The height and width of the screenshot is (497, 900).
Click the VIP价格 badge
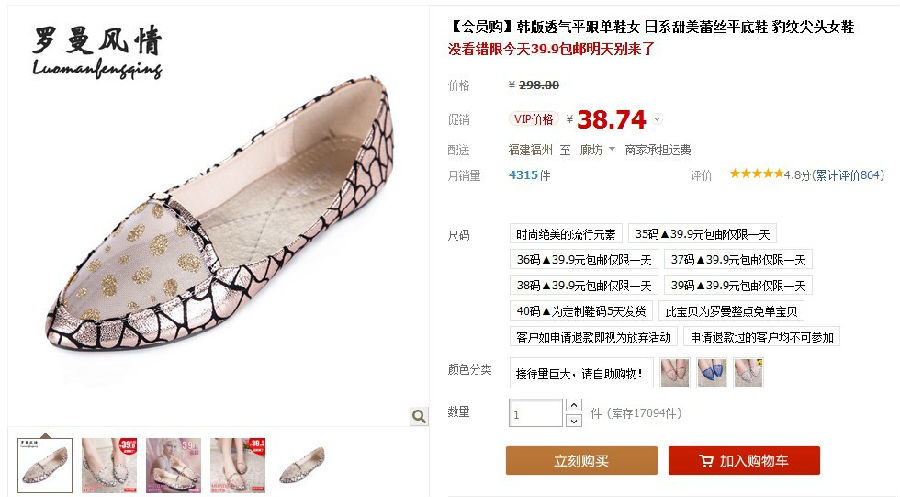533,119
